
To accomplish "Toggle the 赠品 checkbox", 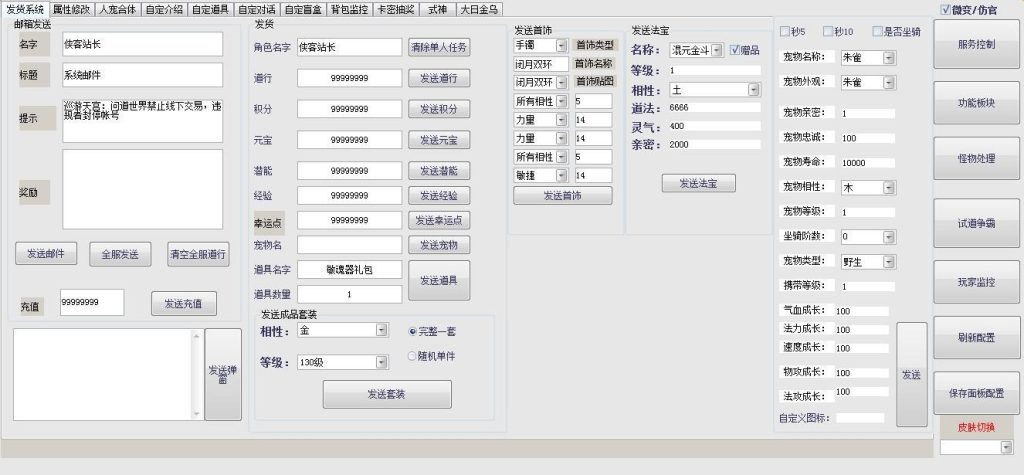I will [737, 50].
